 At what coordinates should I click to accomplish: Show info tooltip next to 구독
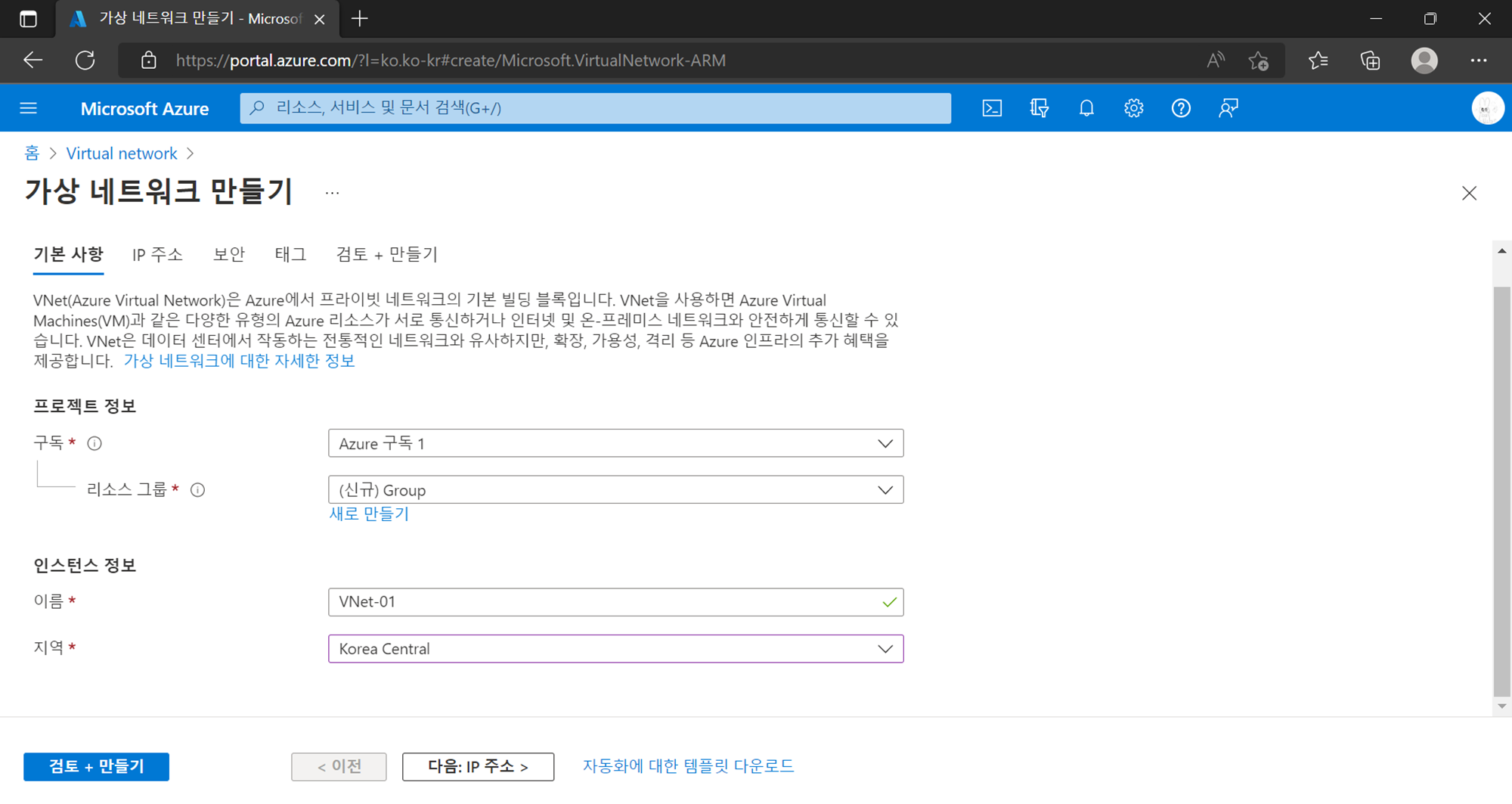coord(94,443)
